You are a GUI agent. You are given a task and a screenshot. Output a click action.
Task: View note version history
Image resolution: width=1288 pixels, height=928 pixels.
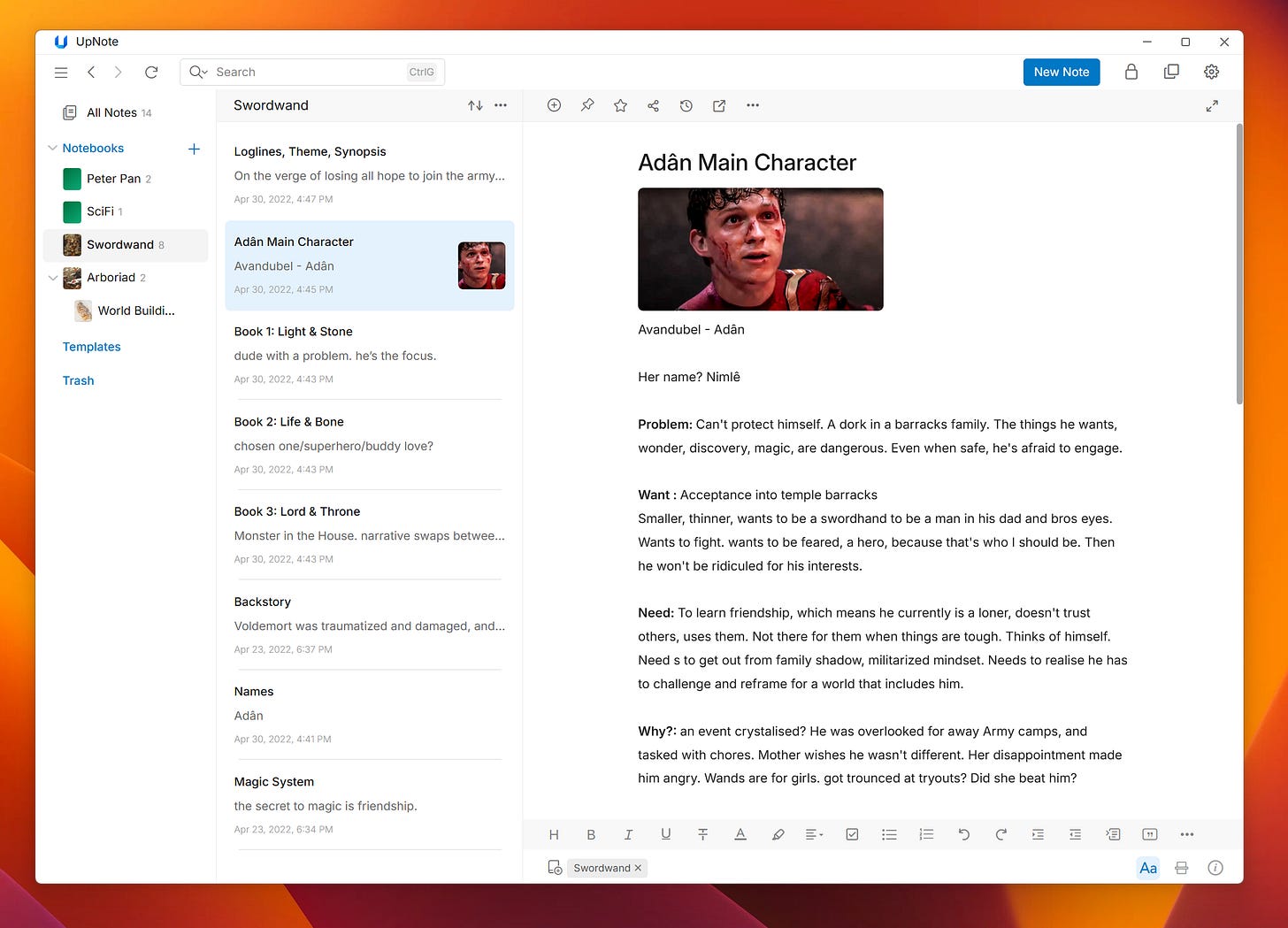[x=686, y=105]
